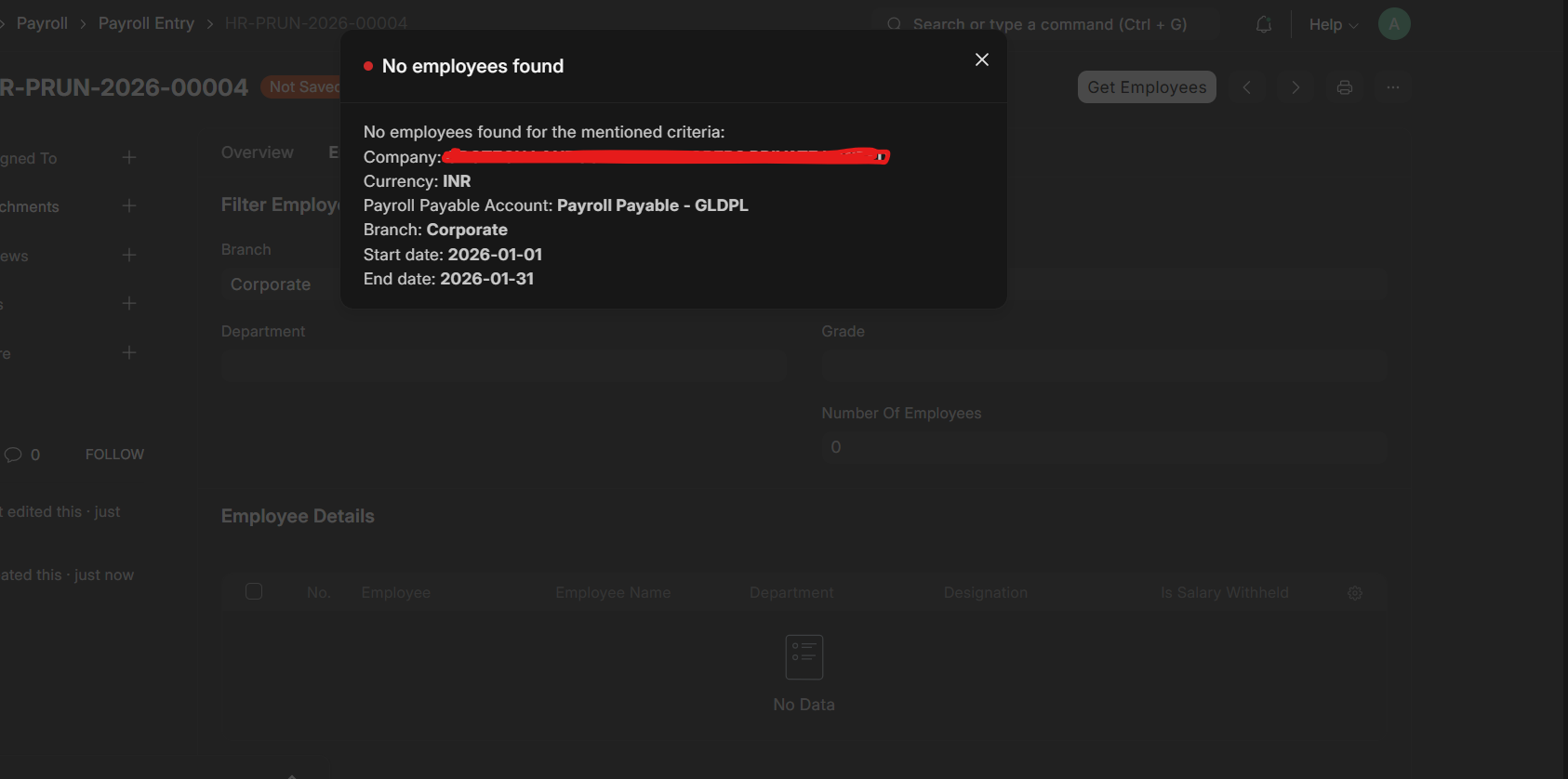Open the three-dot more options menu
The image size is (1568, 779).
click(x=1392, y=87)
